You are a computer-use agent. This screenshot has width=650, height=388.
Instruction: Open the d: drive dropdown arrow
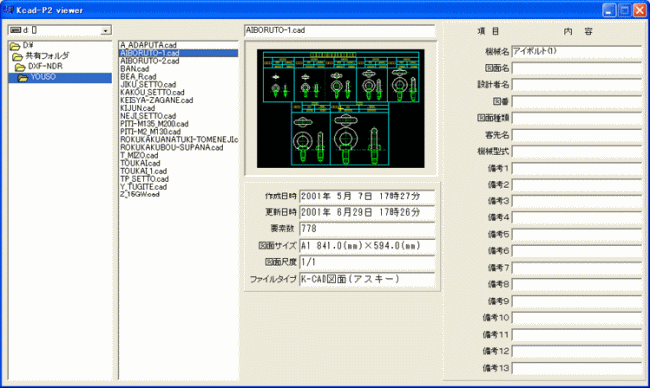106,30
